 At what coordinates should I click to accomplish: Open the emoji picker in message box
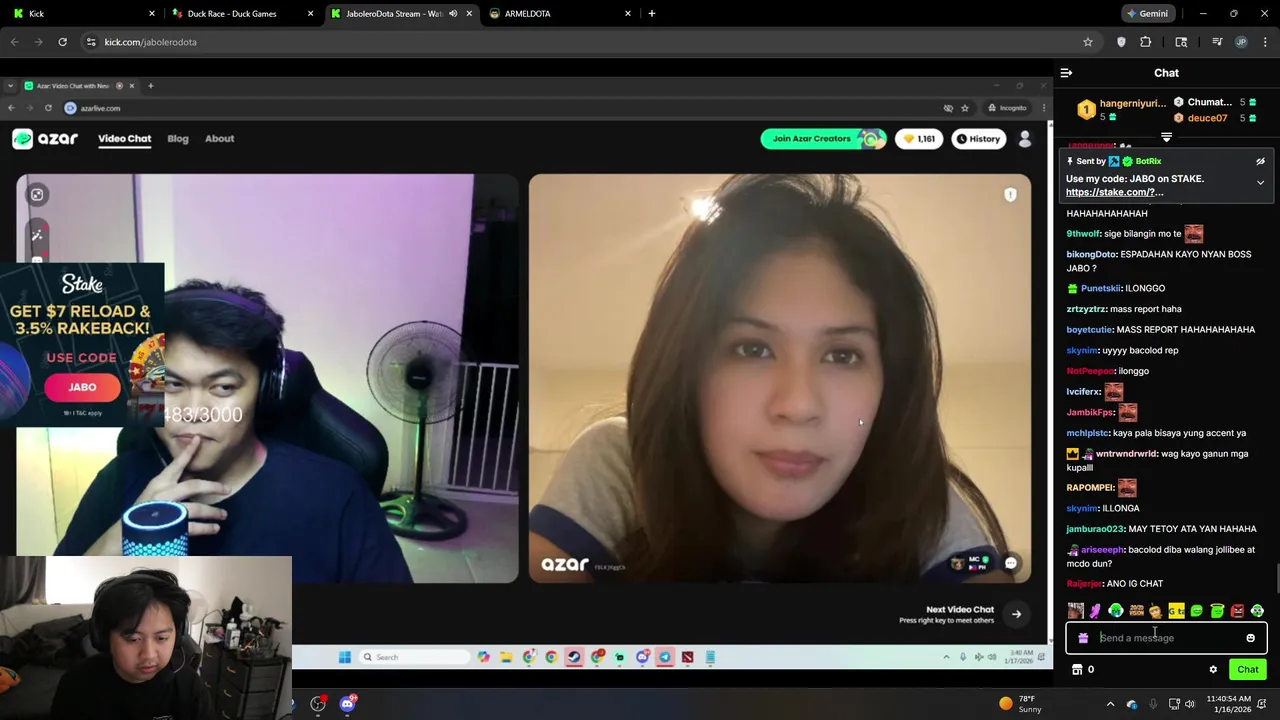pos(1250,638)
